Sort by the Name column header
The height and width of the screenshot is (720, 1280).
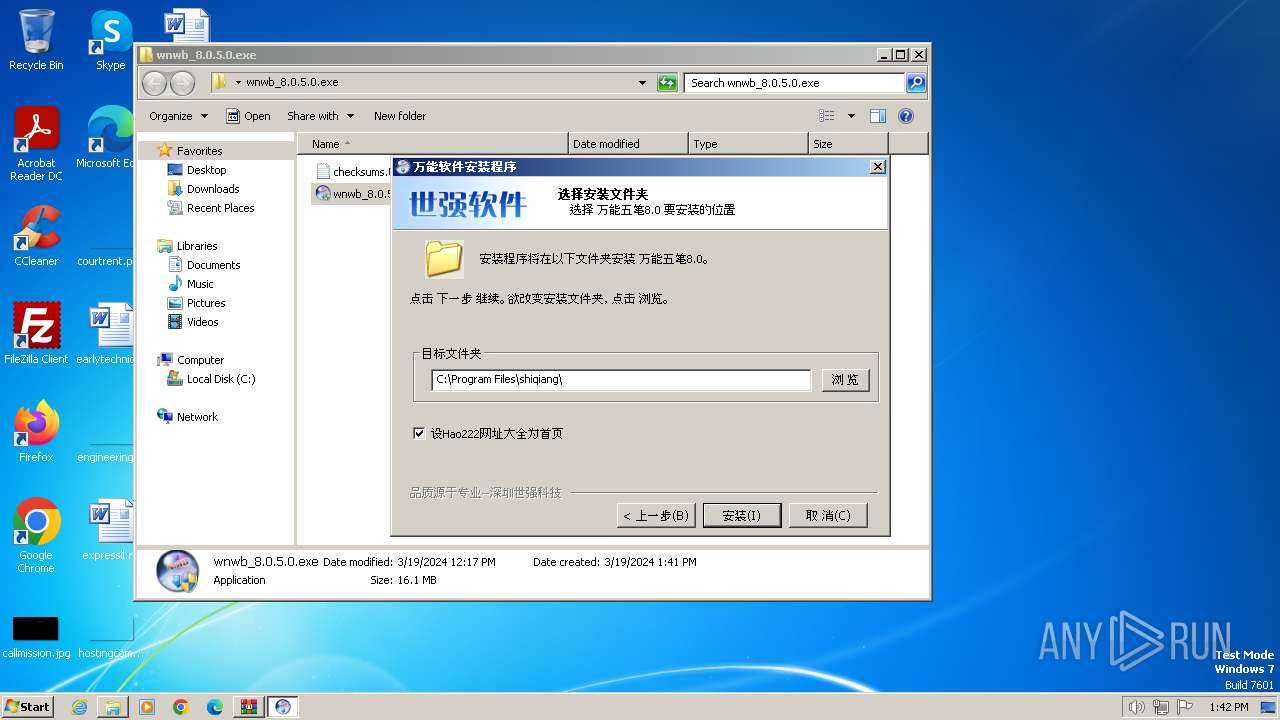pyautogui.click(x=432, y=144)
